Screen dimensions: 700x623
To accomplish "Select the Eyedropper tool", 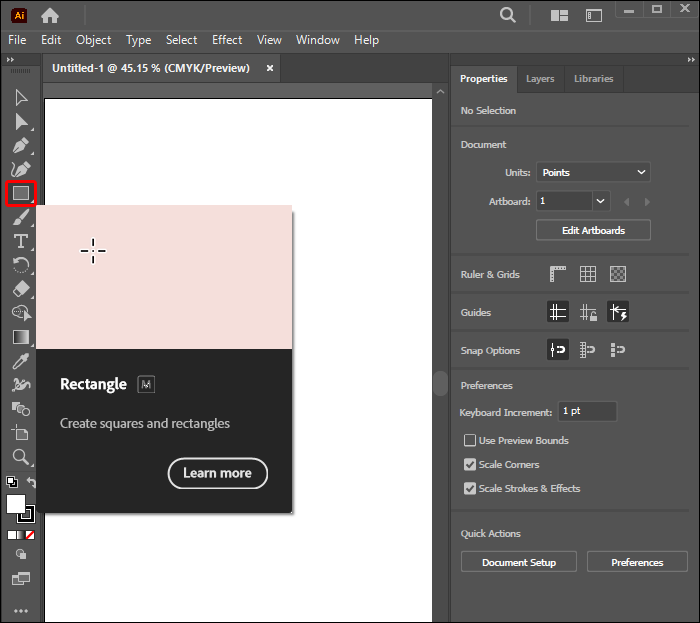I will pos(21,361).
